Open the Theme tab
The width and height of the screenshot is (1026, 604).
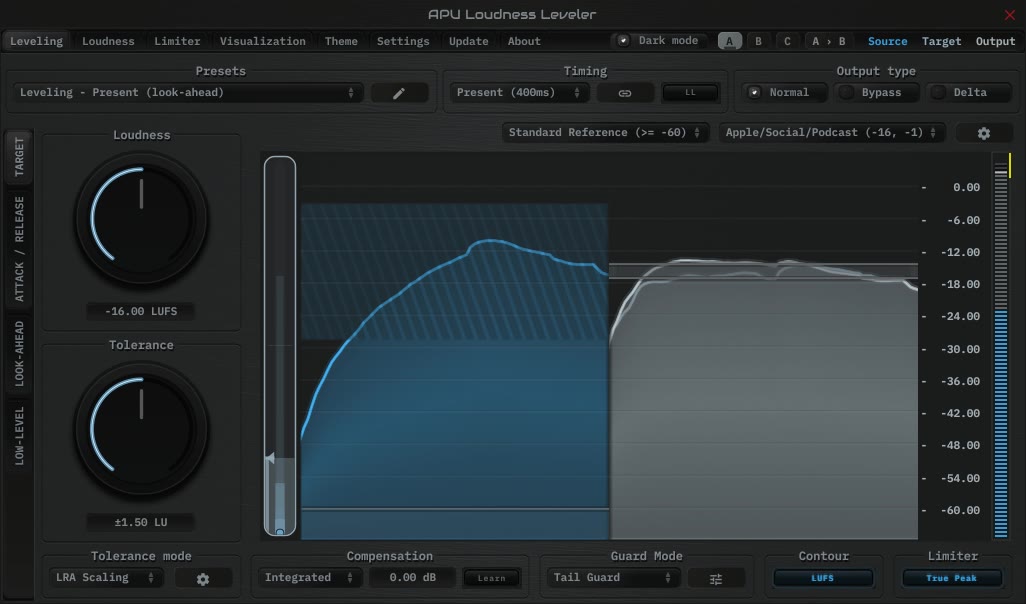point(341,41)
